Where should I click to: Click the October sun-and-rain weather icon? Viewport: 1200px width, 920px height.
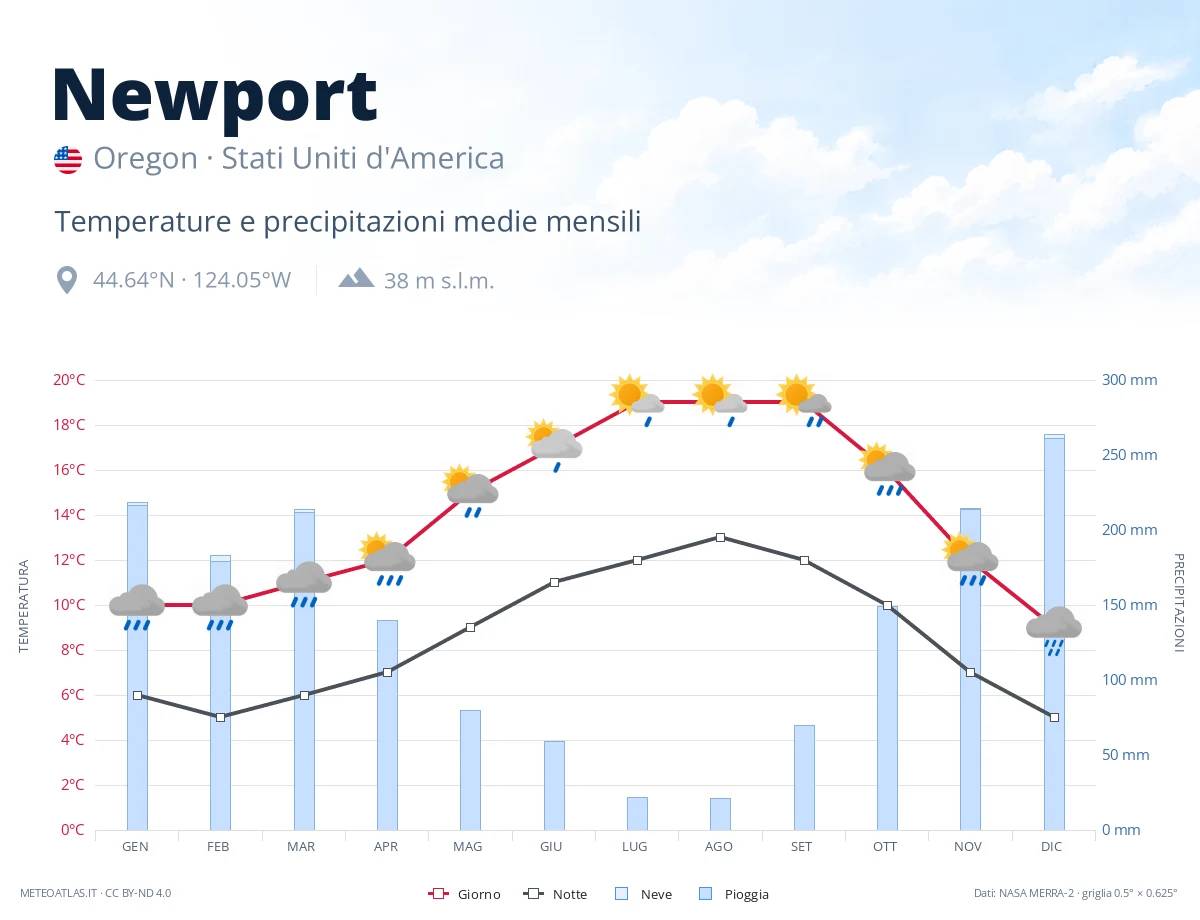(x=888, y=469)
